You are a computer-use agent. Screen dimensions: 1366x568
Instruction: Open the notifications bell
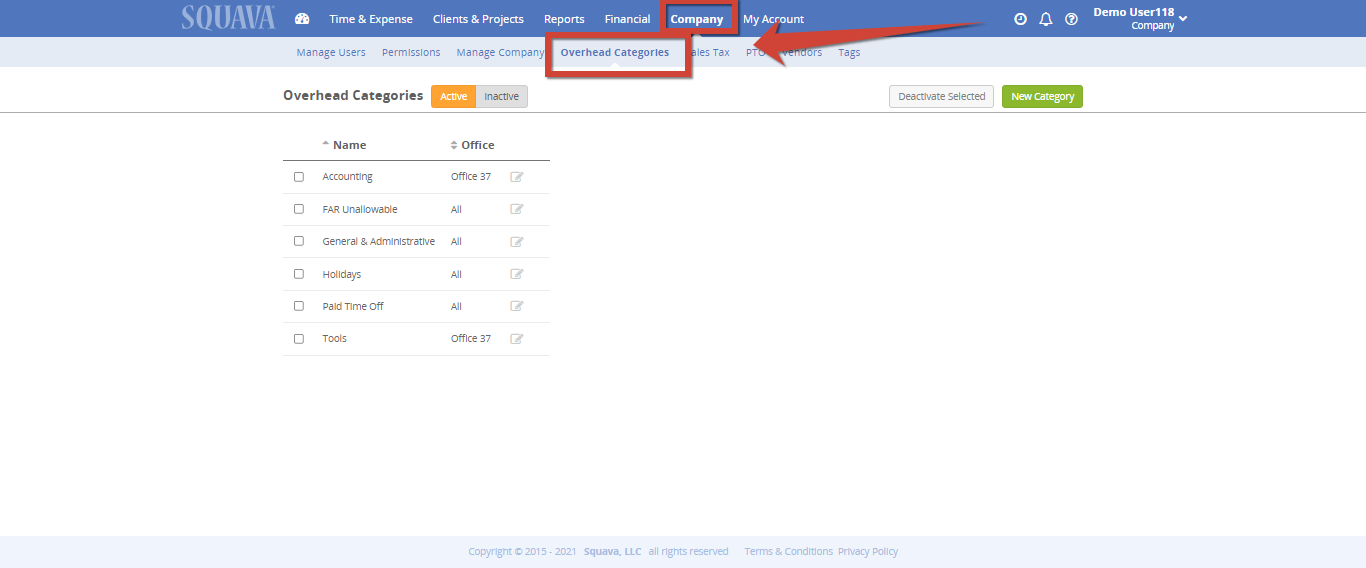tap(1046, 19)
